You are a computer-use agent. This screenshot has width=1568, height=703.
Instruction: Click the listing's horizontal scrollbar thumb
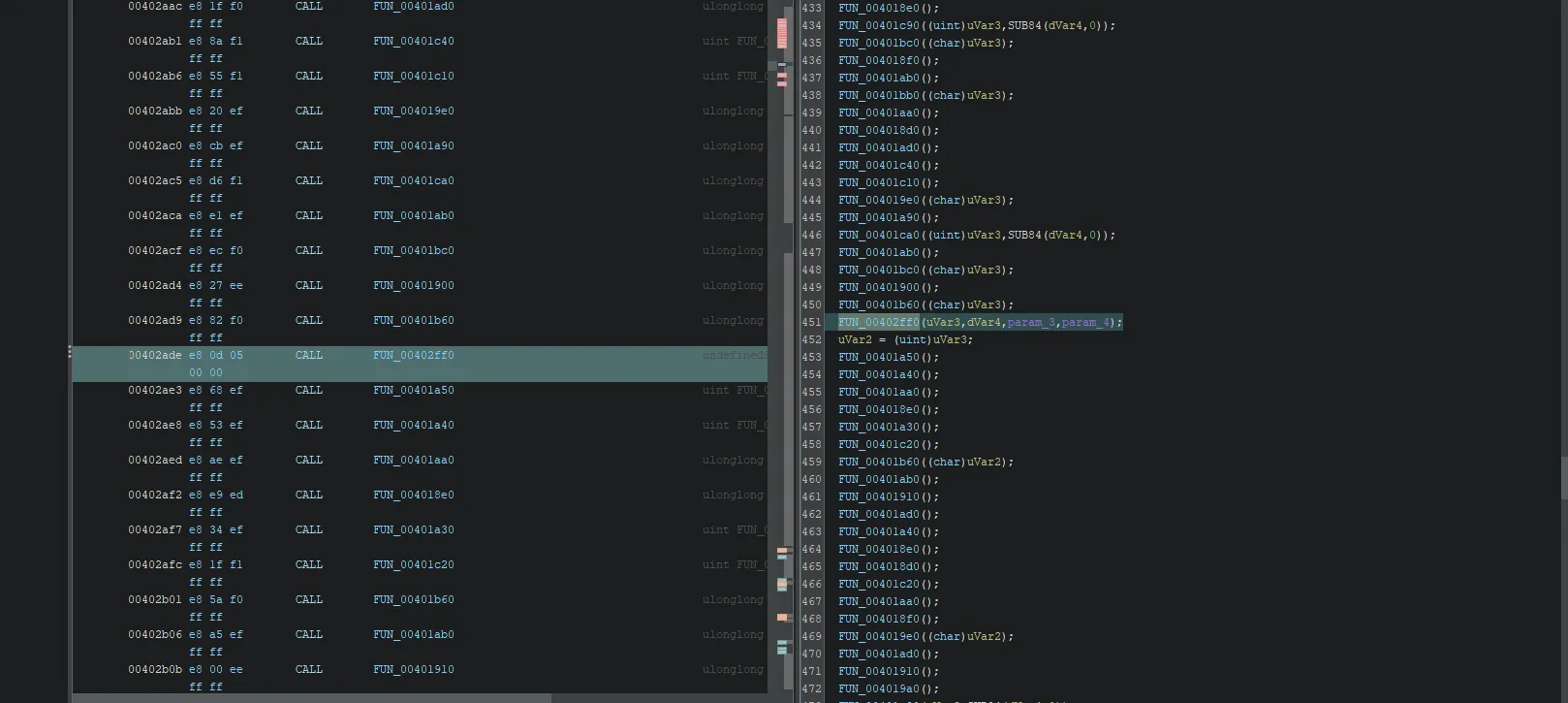(310, 698)
